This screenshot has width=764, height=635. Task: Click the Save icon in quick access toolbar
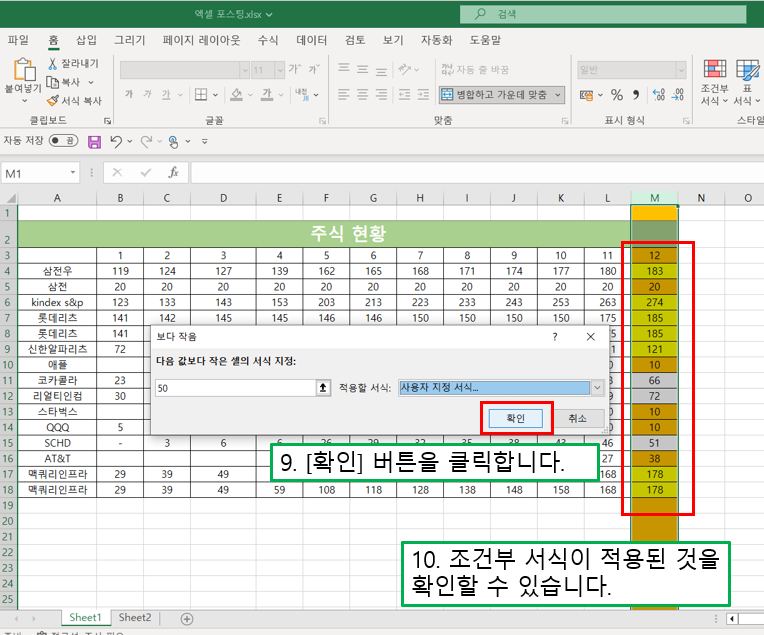94,142
